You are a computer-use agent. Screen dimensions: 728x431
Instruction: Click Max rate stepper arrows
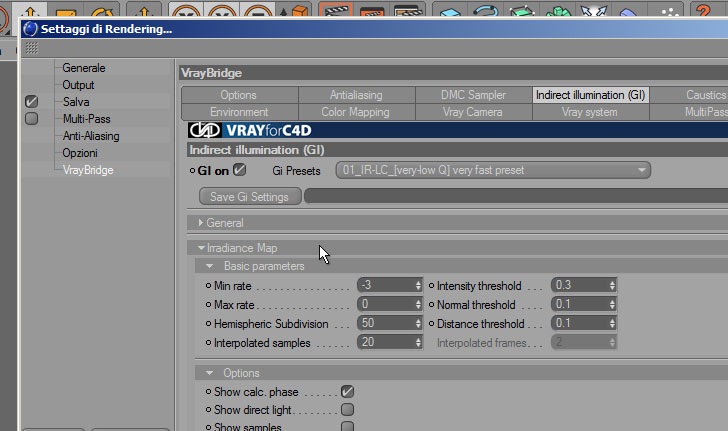[418, 304]
